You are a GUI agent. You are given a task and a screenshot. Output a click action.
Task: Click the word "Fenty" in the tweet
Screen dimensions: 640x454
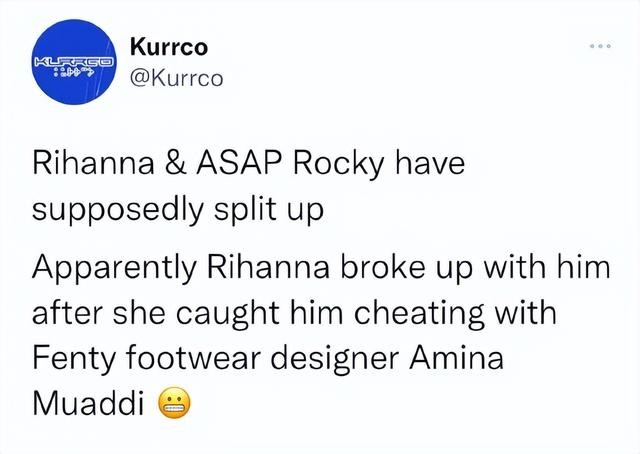[x=75, y=357]
